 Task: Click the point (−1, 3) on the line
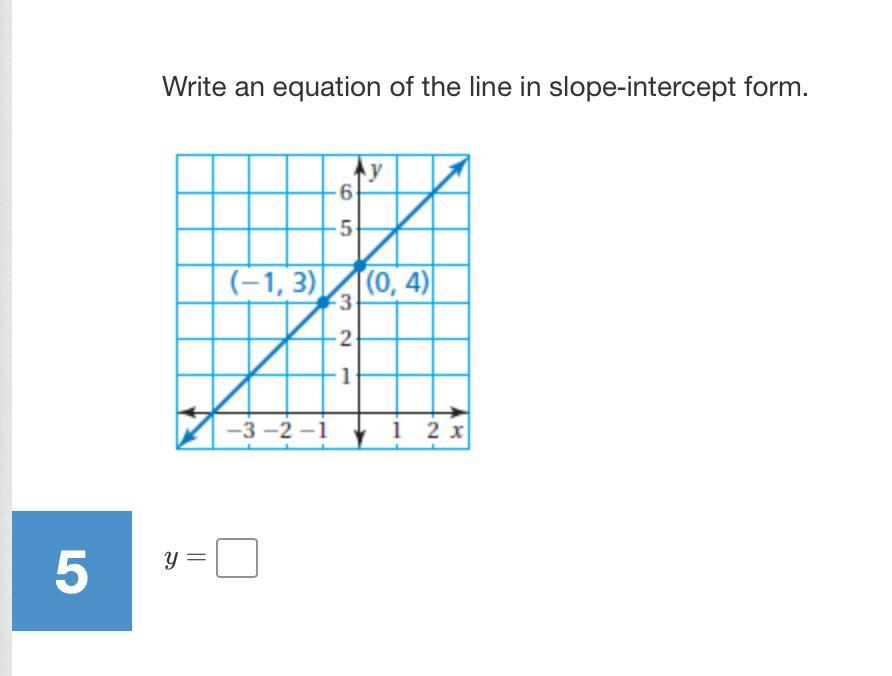(x=323, y=302)
